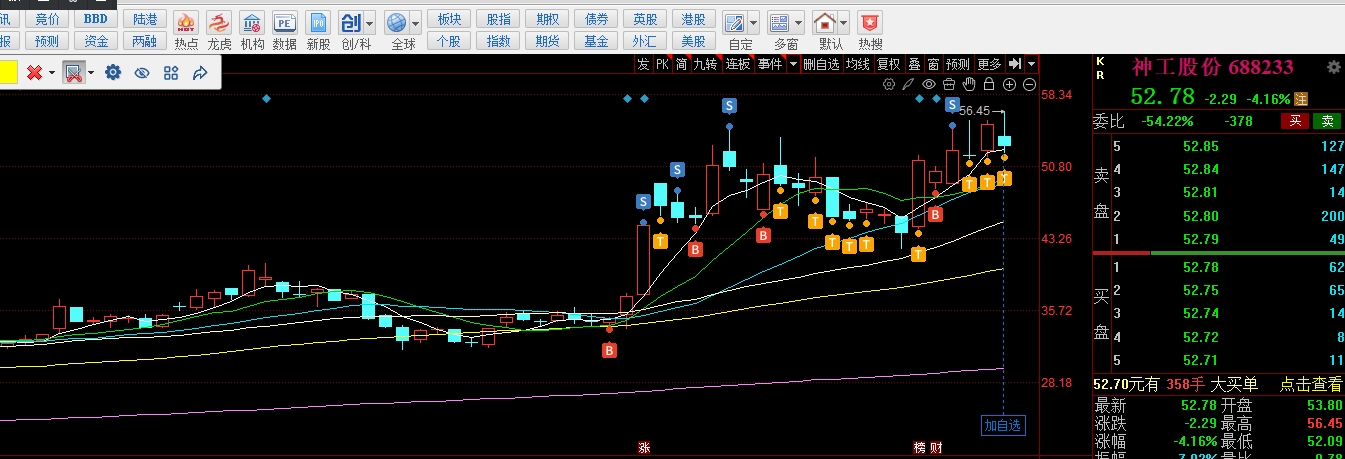Expand the dropdown arrow beside the 全球 globe
This screenshot has height=459, width=1345.
[x=415, y=22]
